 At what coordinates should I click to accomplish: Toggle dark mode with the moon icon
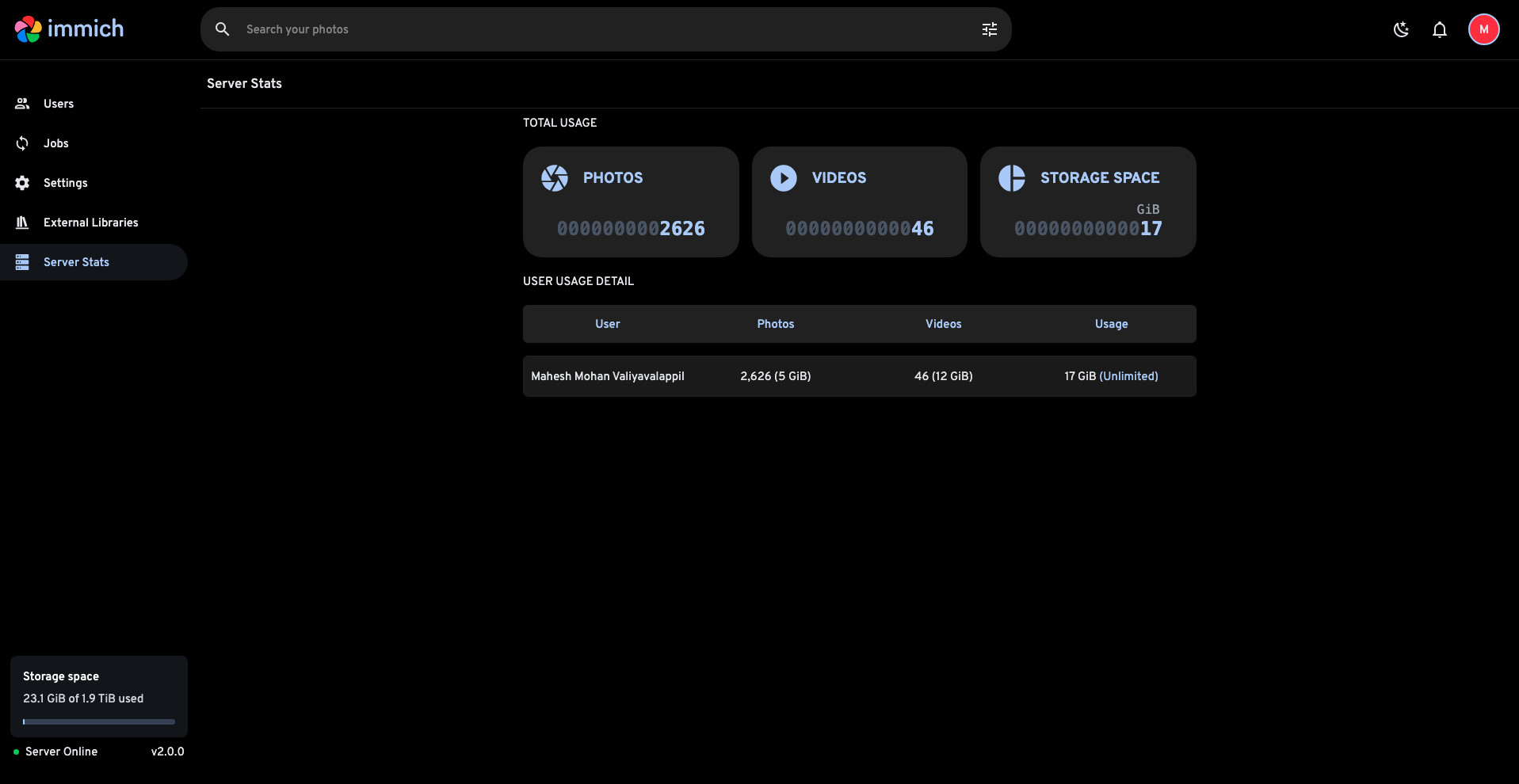(x=1401, y=29)
